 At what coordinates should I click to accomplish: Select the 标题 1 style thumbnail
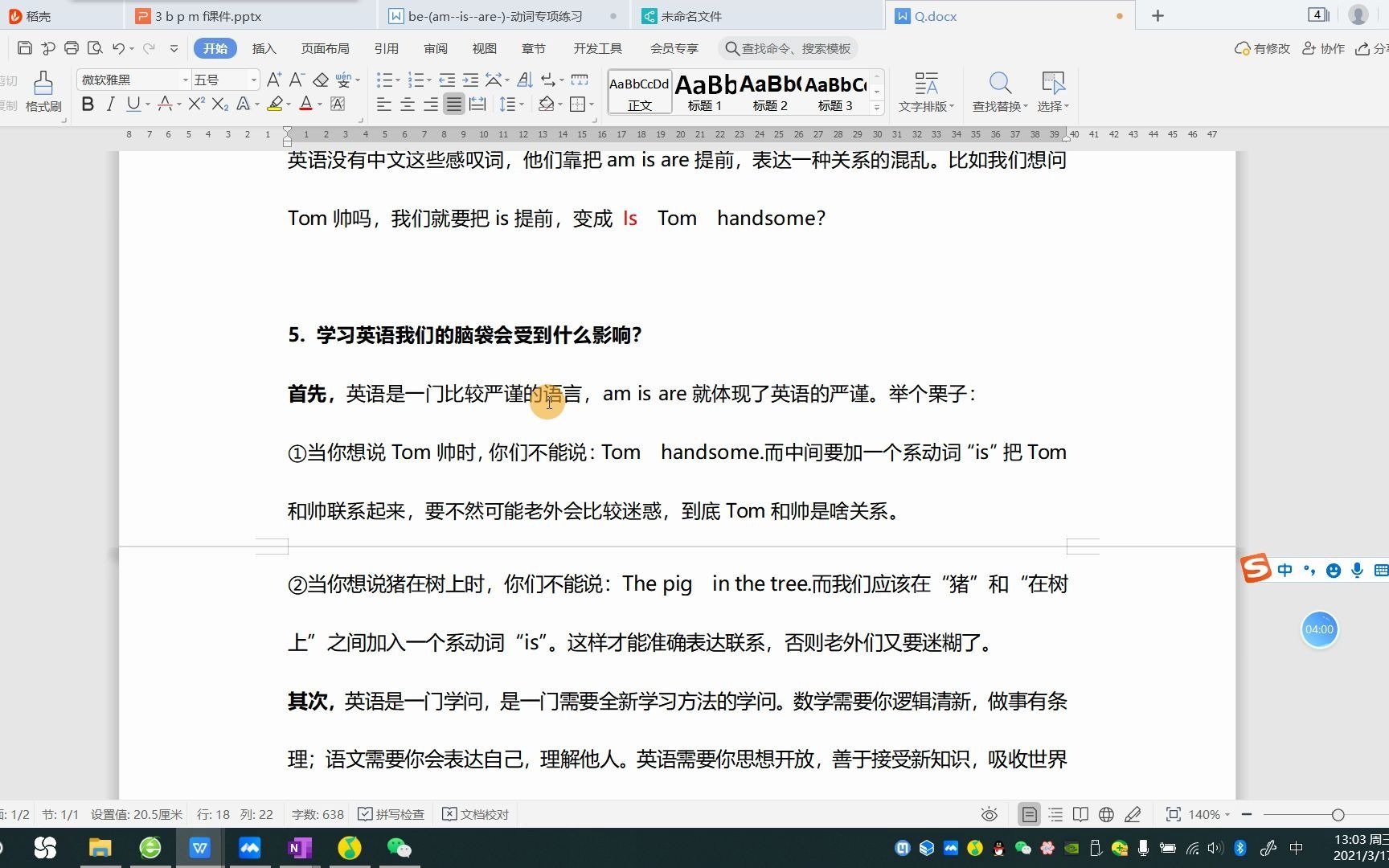[703, 91]
